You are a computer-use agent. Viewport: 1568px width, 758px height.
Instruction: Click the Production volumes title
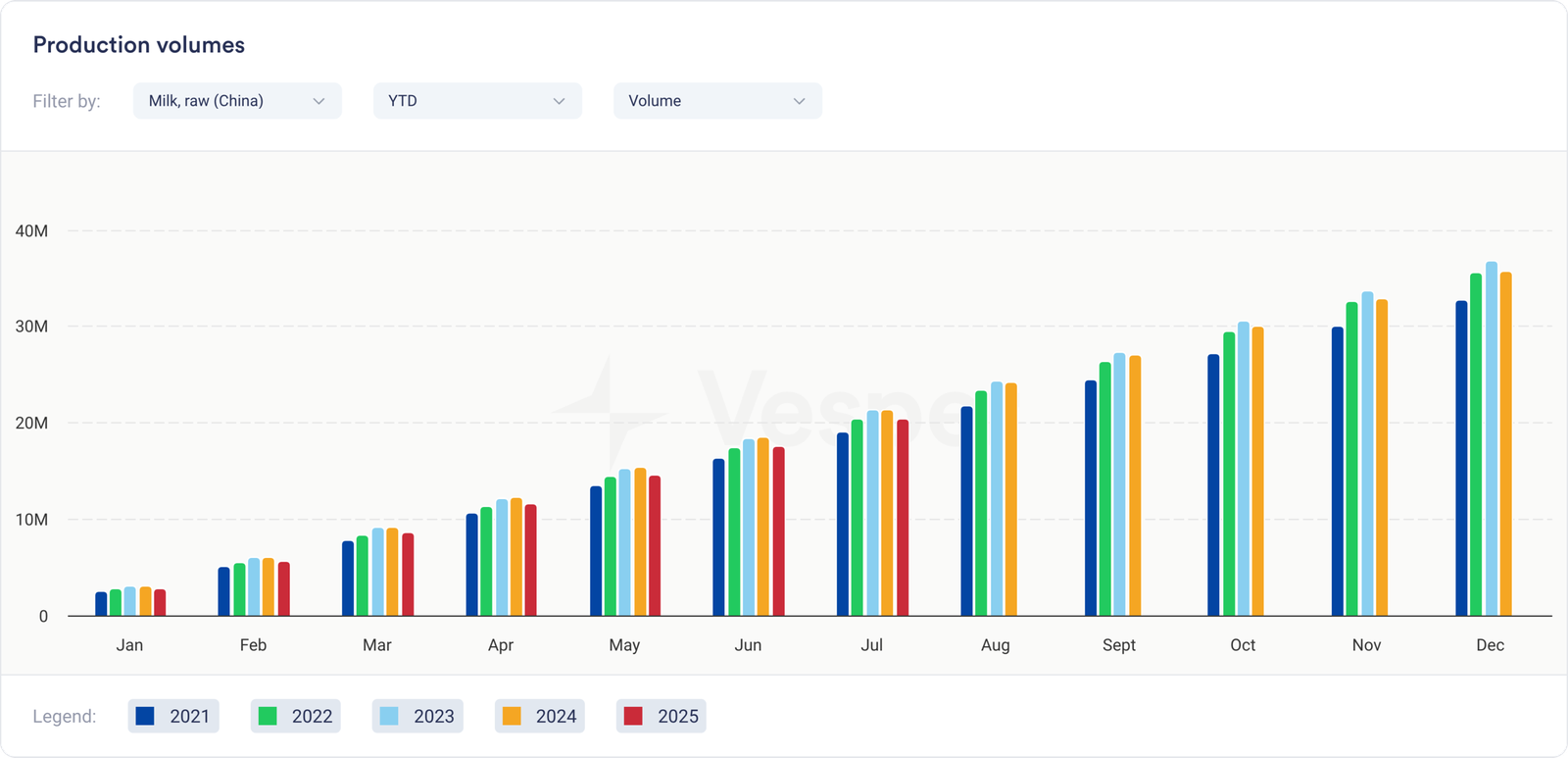click(x=139, y=45)
